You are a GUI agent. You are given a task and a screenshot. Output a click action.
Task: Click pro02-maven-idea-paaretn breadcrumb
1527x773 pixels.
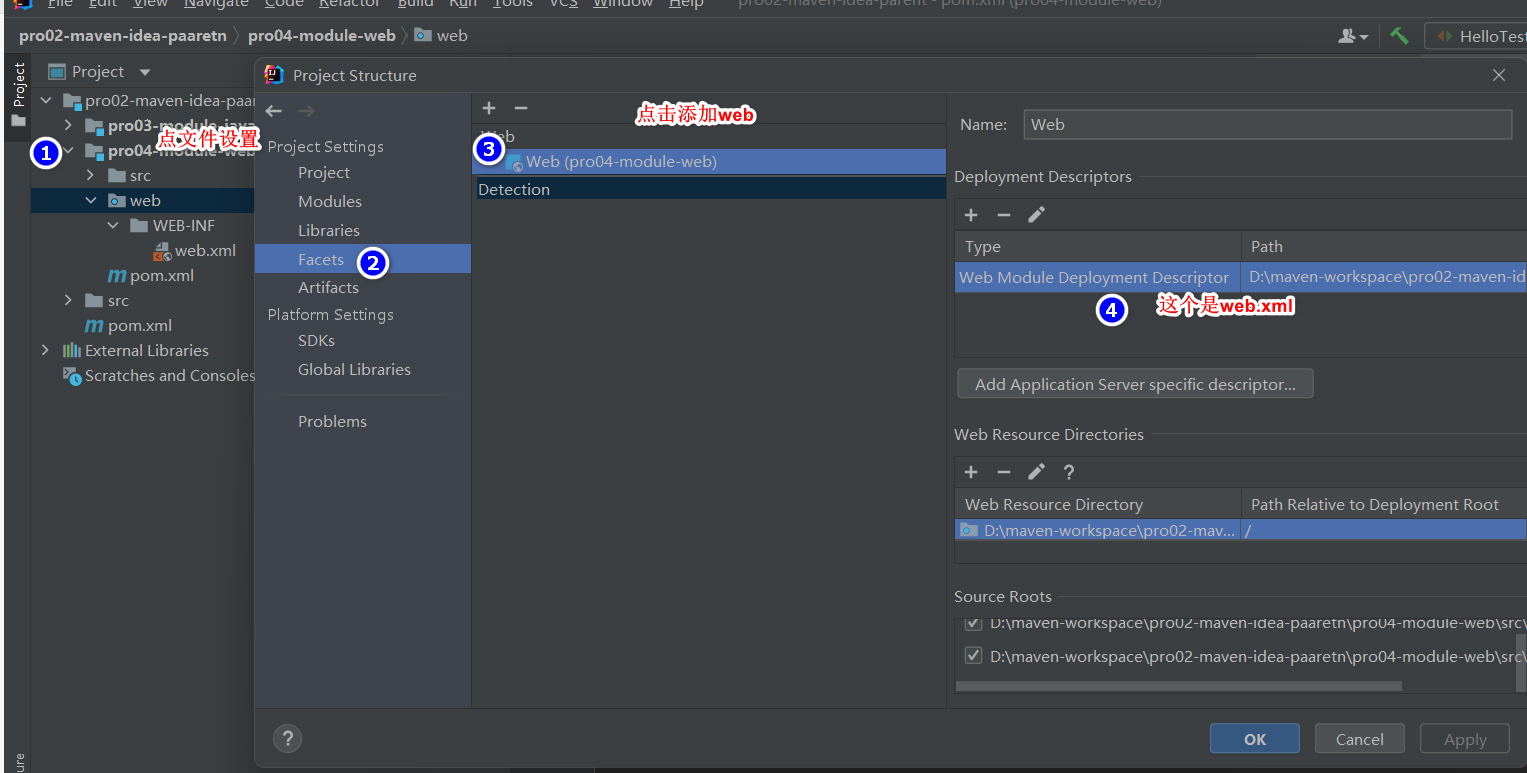(123, 36)
